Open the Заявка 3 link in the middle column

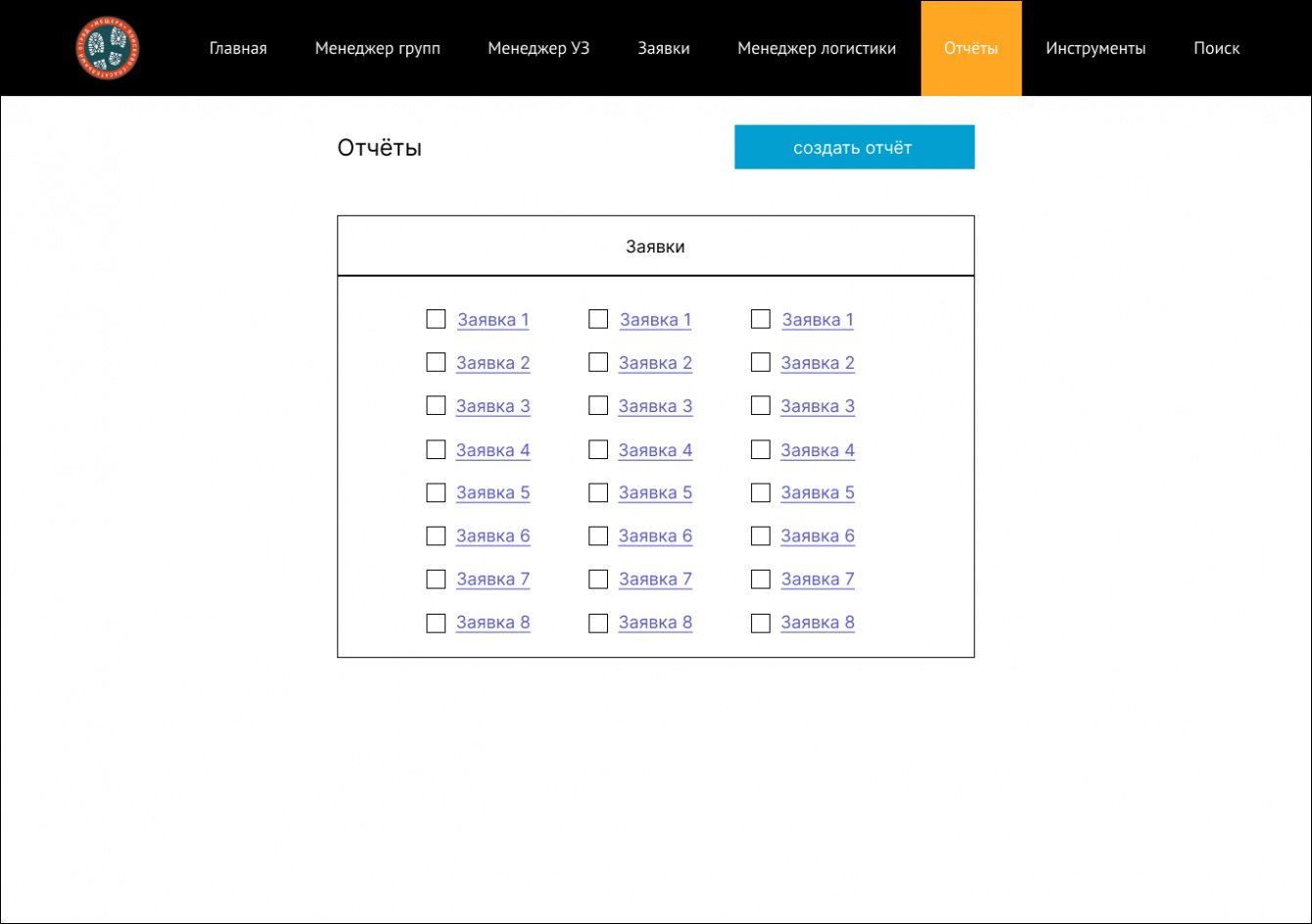[x=656, y=406]
